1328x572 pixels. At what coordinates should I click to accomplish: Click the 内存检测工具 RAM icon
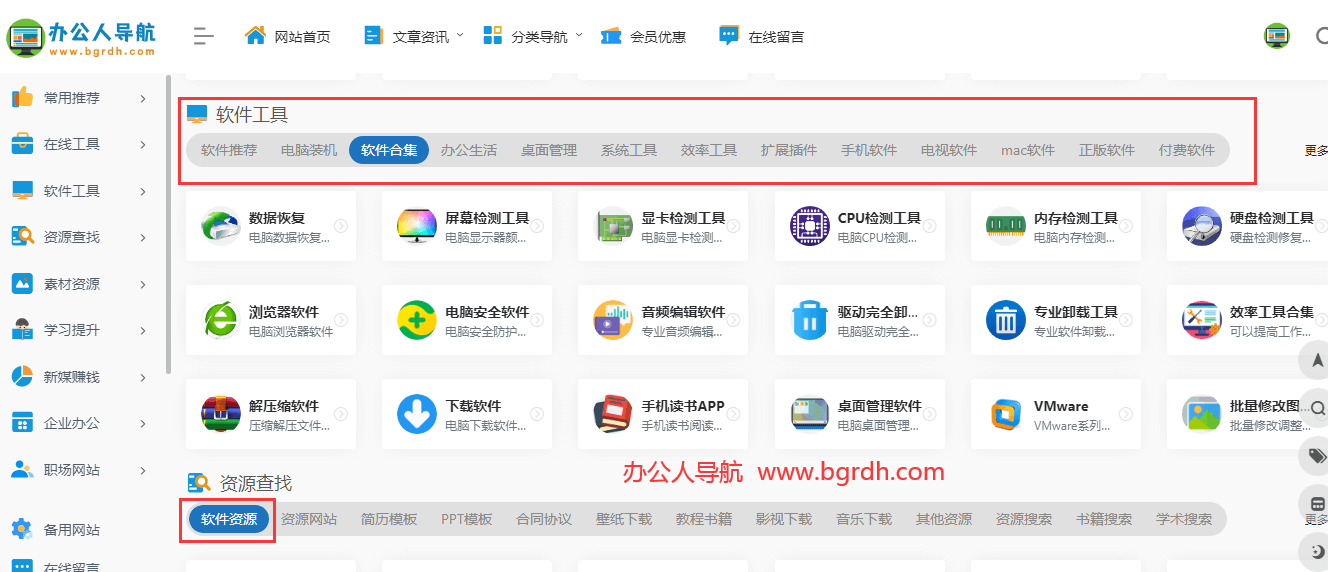(1006, 227)
